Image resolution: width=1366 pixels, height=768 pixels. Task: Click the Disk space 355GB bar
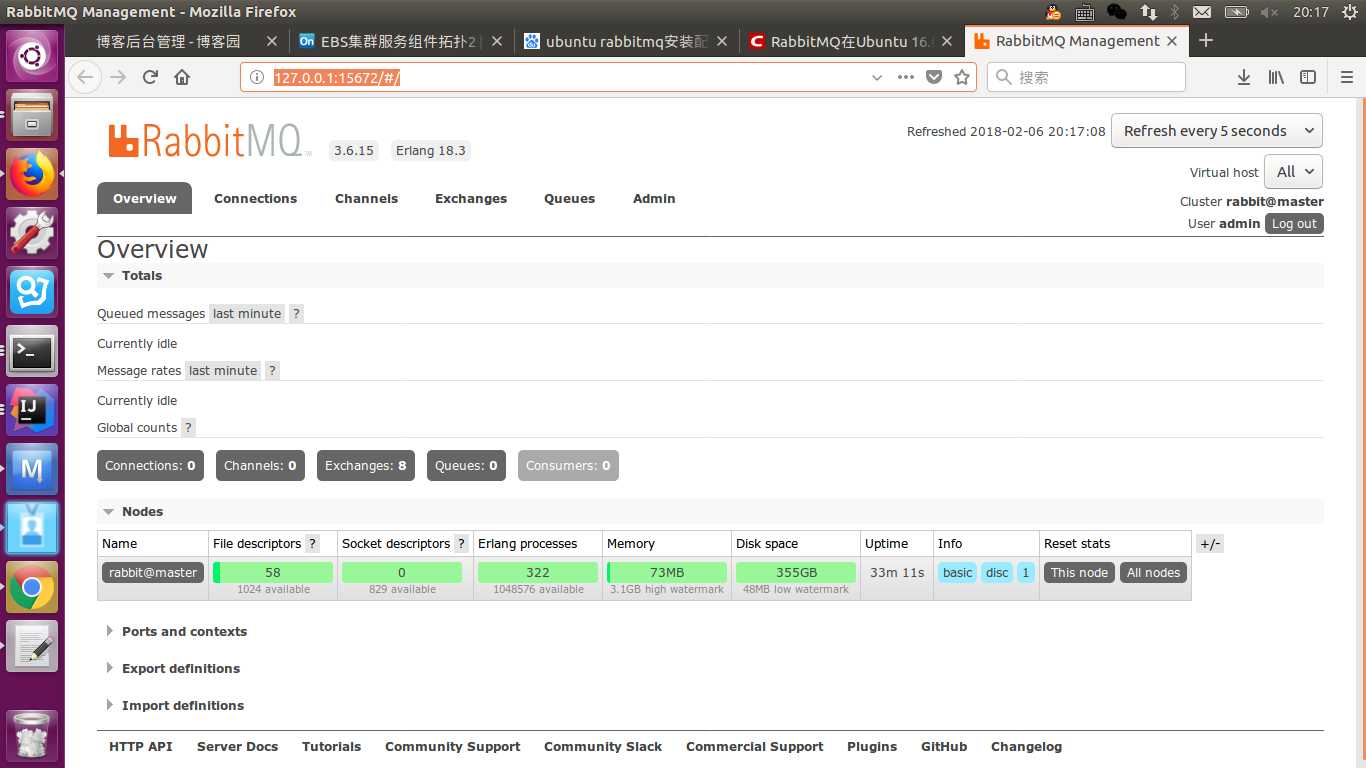(x=796, y=573)
